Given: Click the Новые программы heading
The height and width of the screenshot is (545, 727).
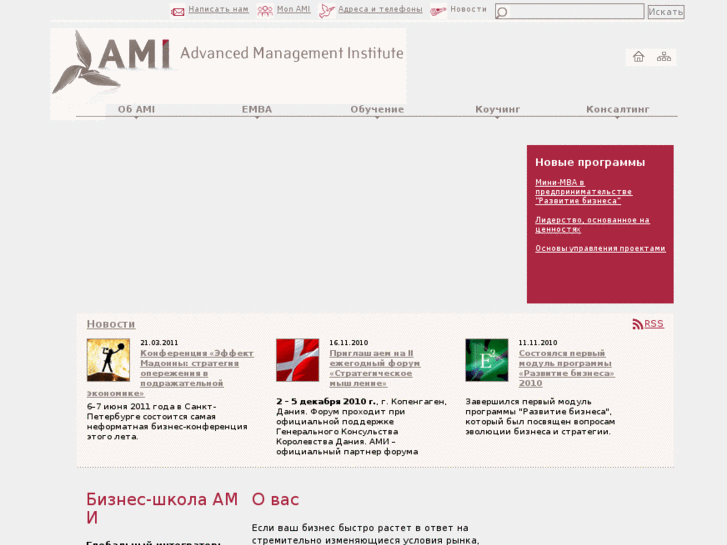Looking at the screenshot, I should click(590, 162).
